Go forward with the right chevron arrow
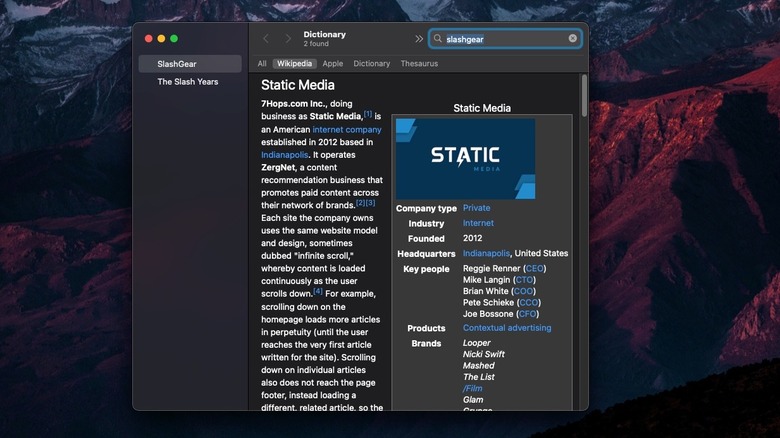 point(288,38)
